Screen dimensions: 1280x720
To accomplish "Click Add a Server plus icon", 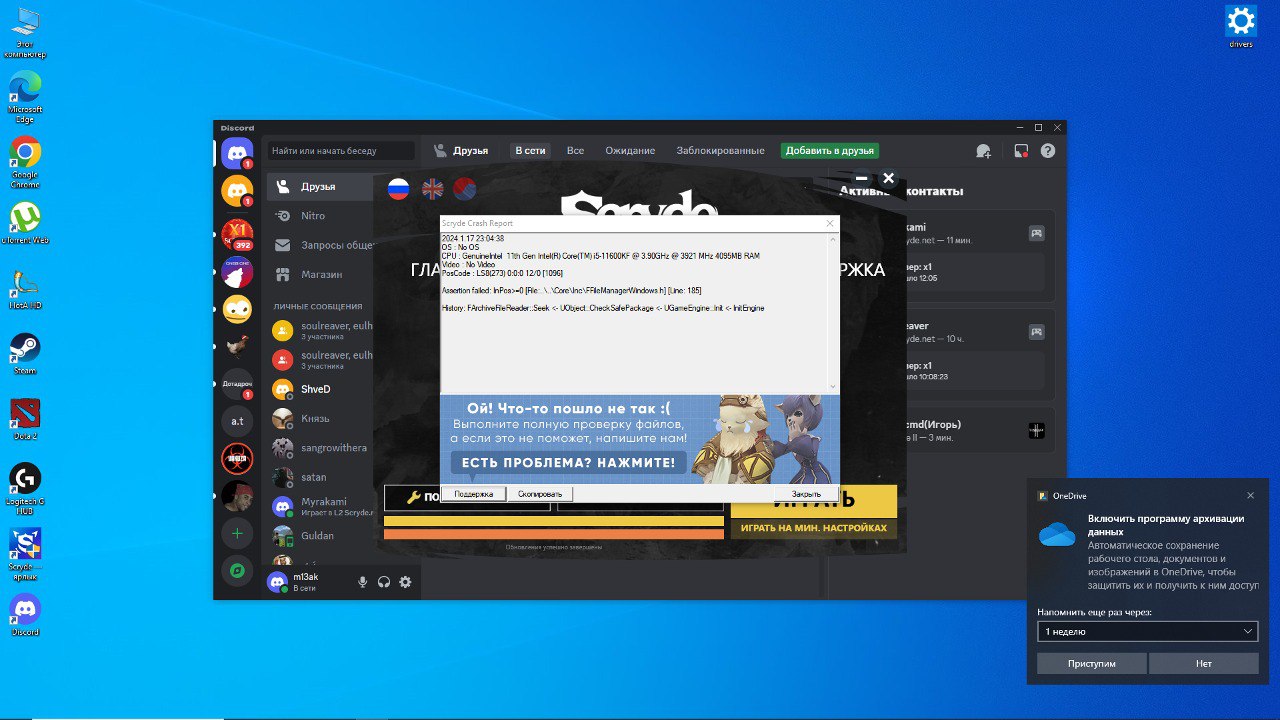I will [237, 534].
